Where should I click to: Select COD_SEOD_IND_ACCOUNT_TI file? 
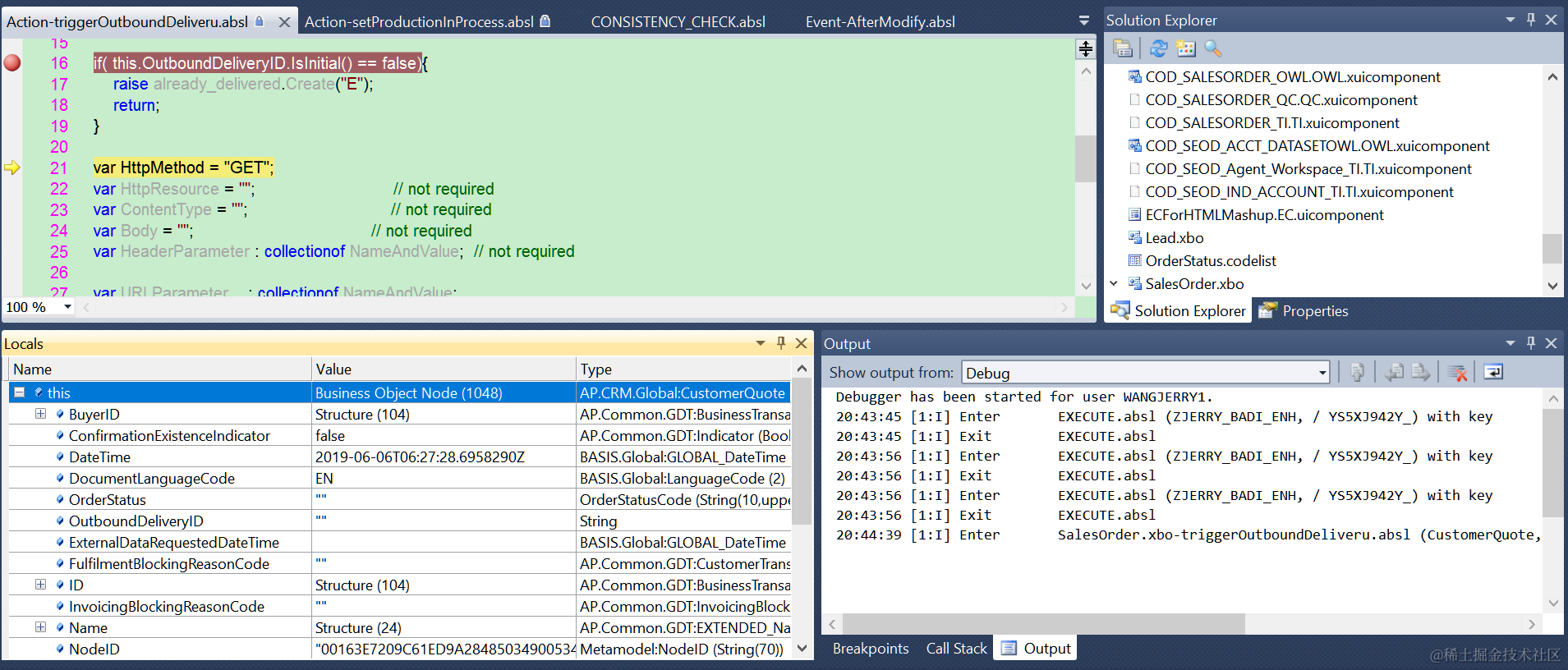(x=1299, y=191)
